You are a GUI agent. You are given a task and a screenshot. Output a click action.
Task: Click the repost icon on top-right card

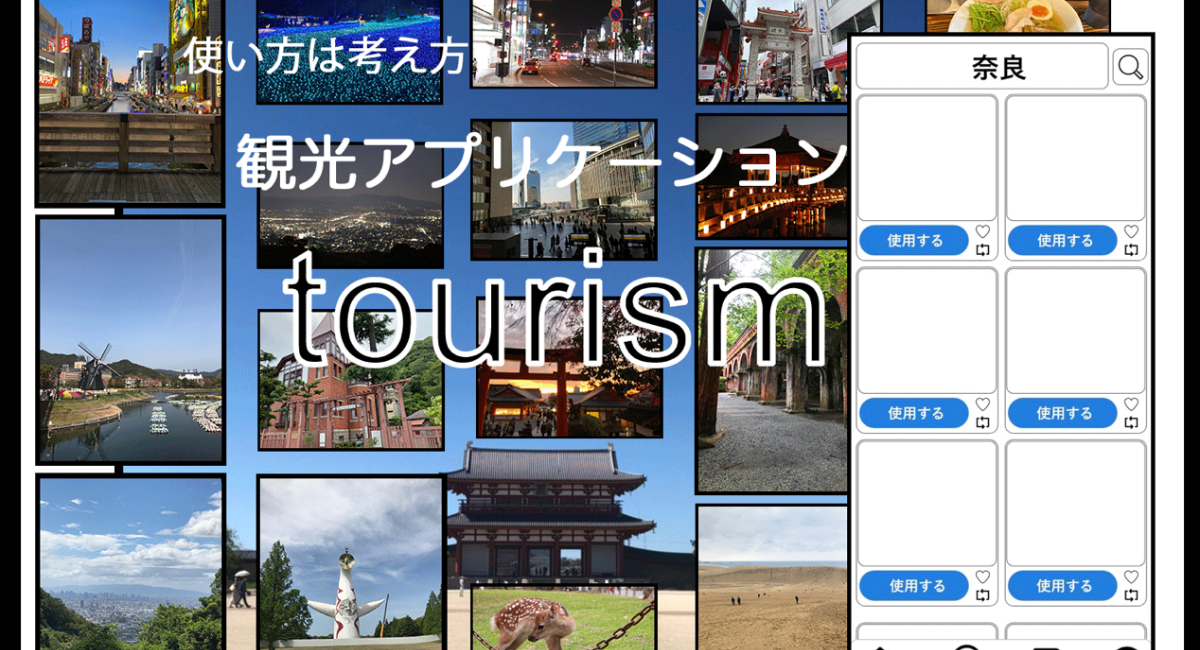tap(1131, 250)
